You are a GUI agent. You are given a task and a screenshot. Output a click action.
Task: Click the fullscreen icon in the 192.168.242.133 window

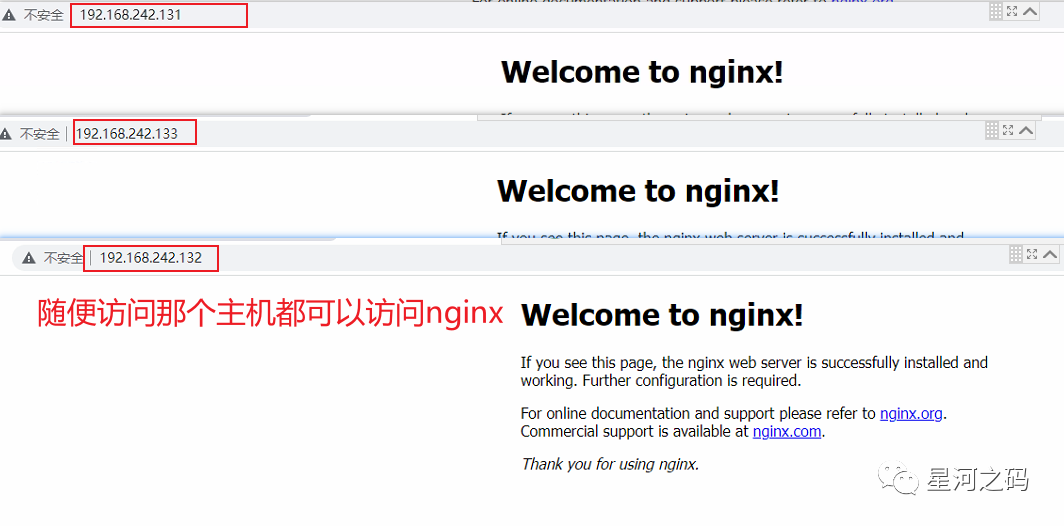tap(1008, 130)
